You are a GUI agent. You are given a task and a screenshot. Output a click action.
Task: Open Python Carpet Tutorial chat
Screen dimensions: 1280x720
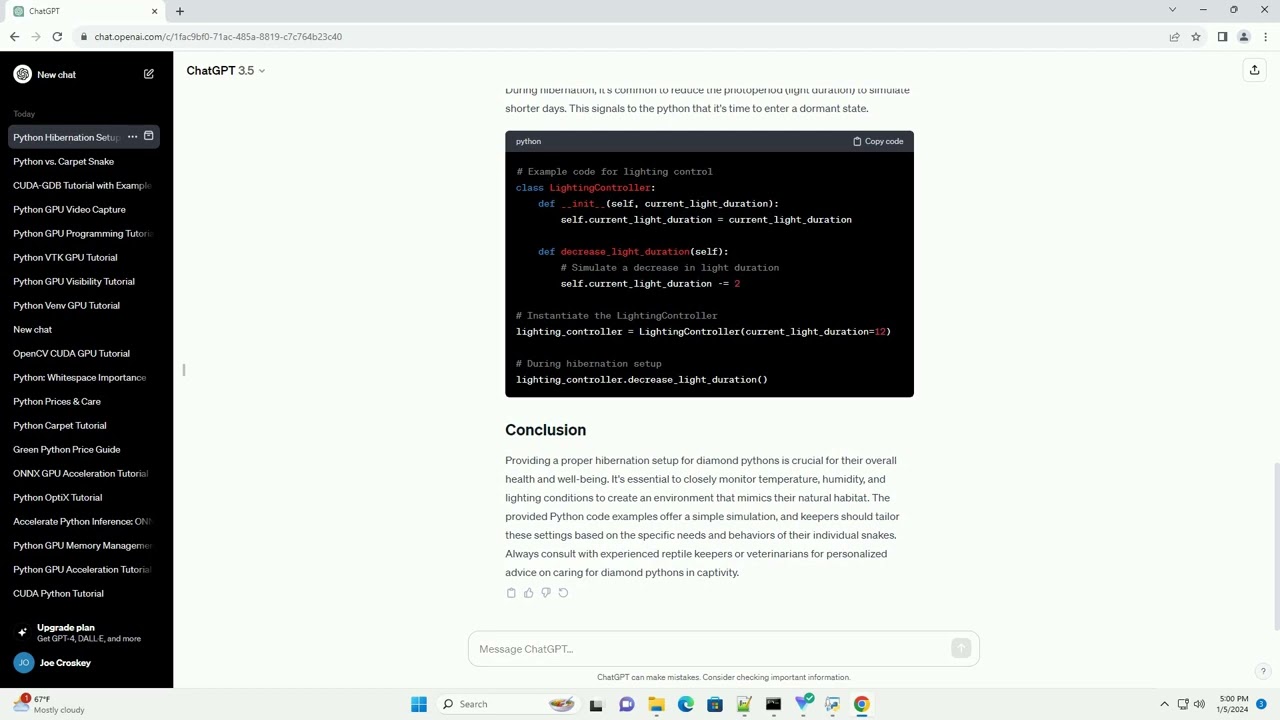[84, 425]
